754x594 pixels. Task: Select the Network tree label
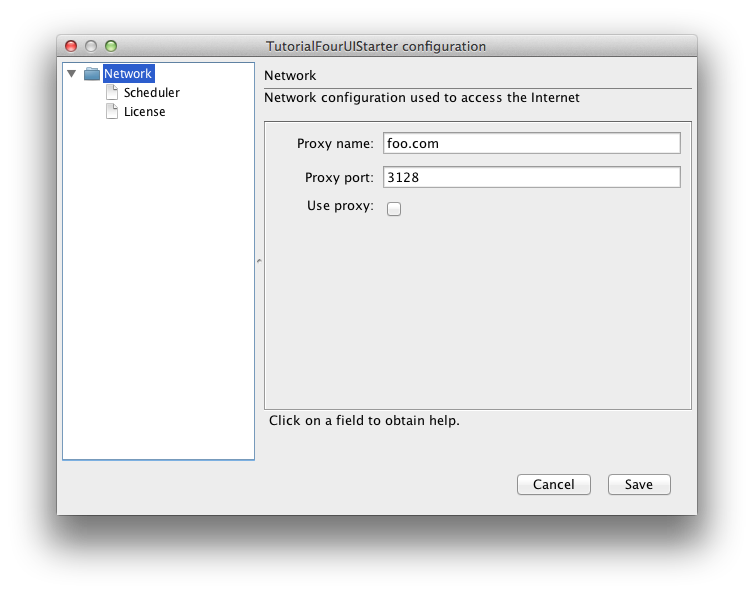point(128,74)
